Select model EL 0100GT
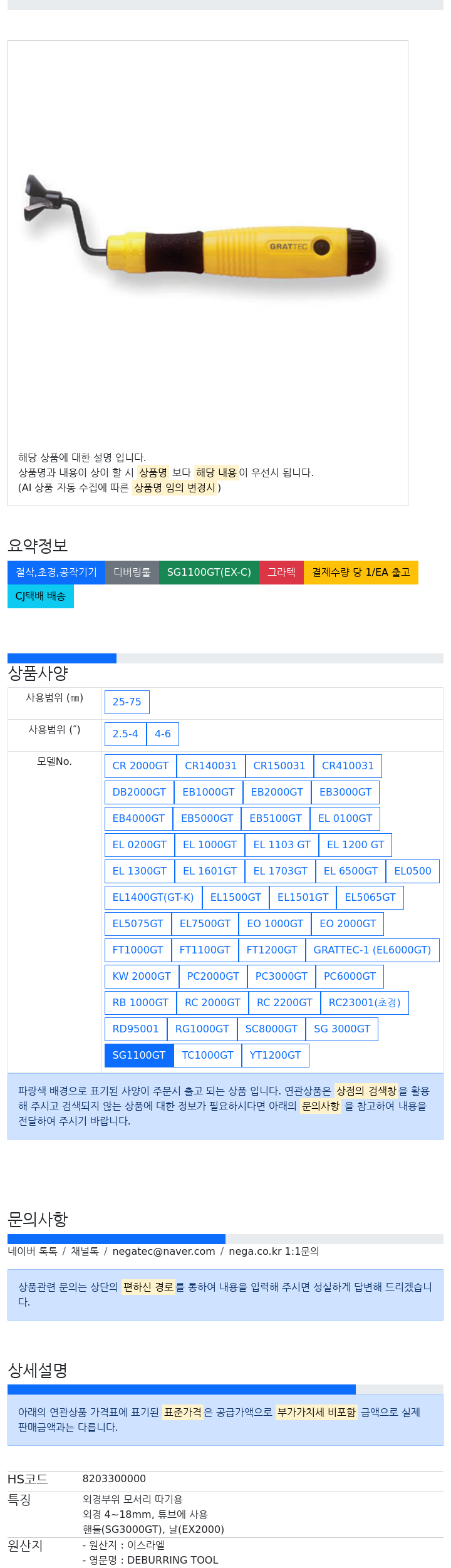This screenshot has width=451, height=1568. [345, 819]
